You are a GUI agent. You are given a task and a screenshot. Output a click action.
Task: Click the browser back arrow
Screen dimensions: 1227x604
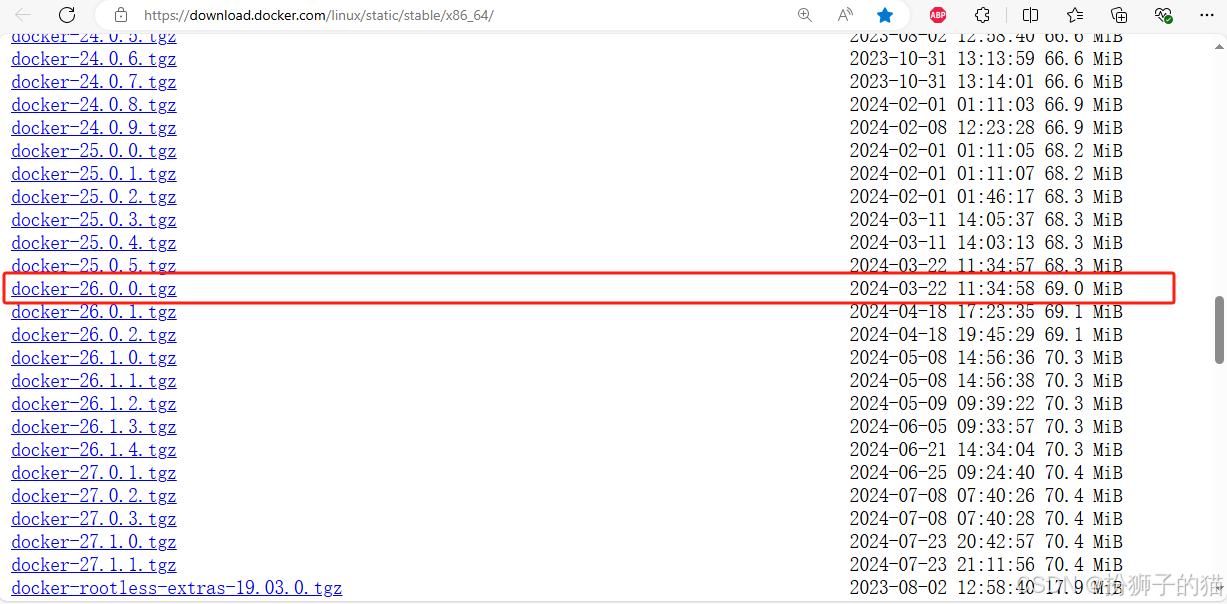point(23,15)
